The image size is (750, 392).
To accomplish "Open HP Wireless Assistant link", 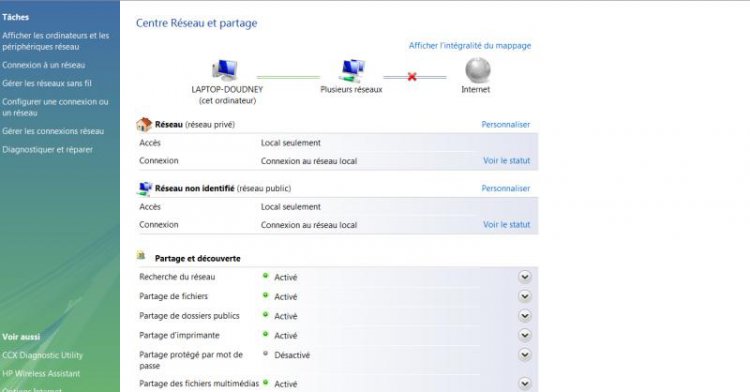I will 41,373.
